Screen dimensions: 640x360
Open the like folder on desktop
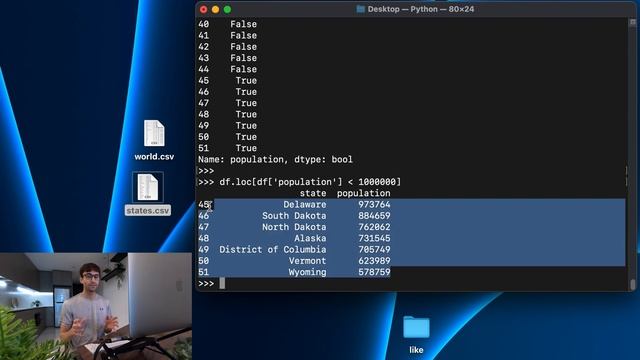coord(416,327)
